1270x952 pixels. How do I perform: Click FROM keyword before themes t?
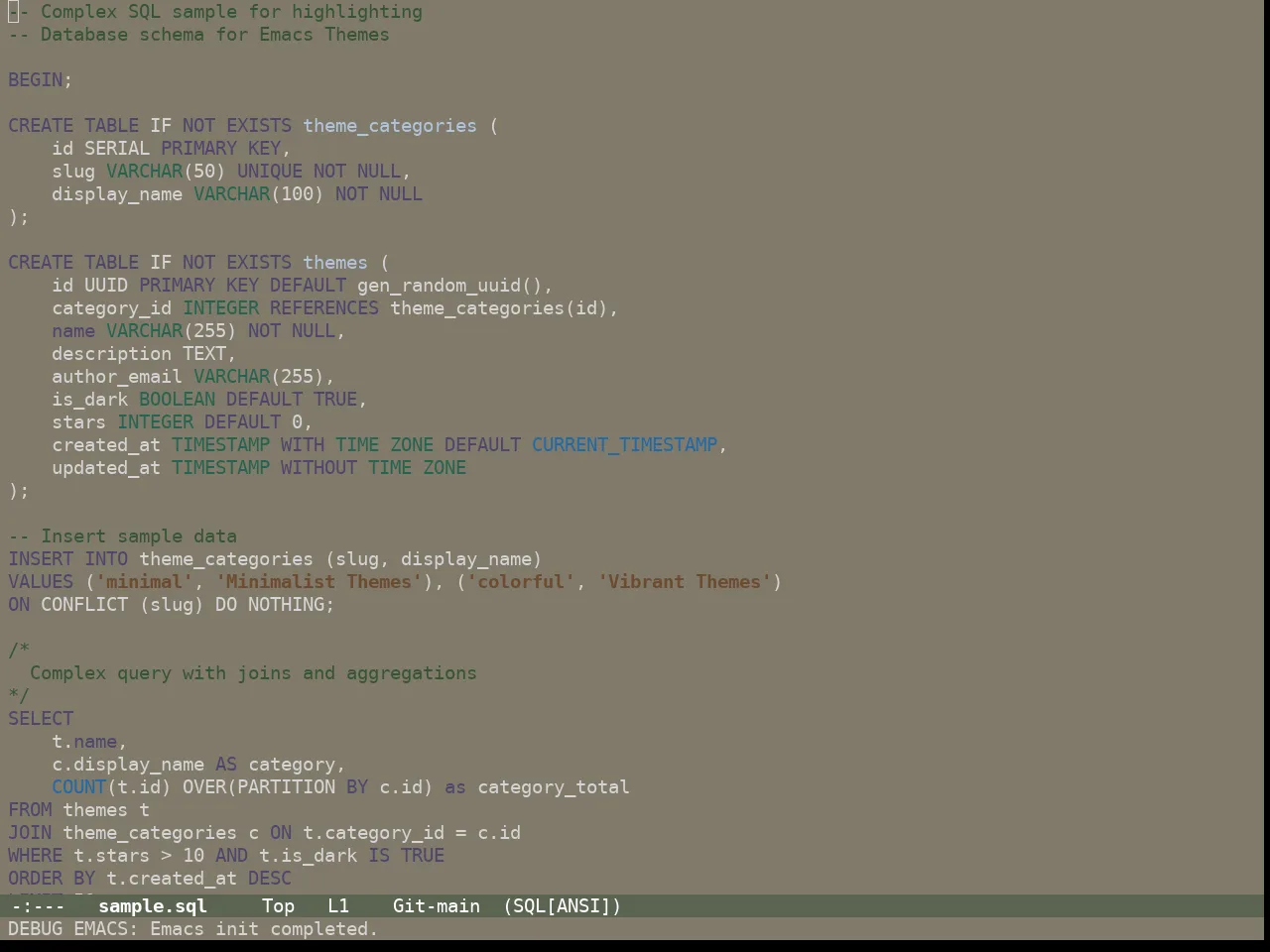[30, 810]
